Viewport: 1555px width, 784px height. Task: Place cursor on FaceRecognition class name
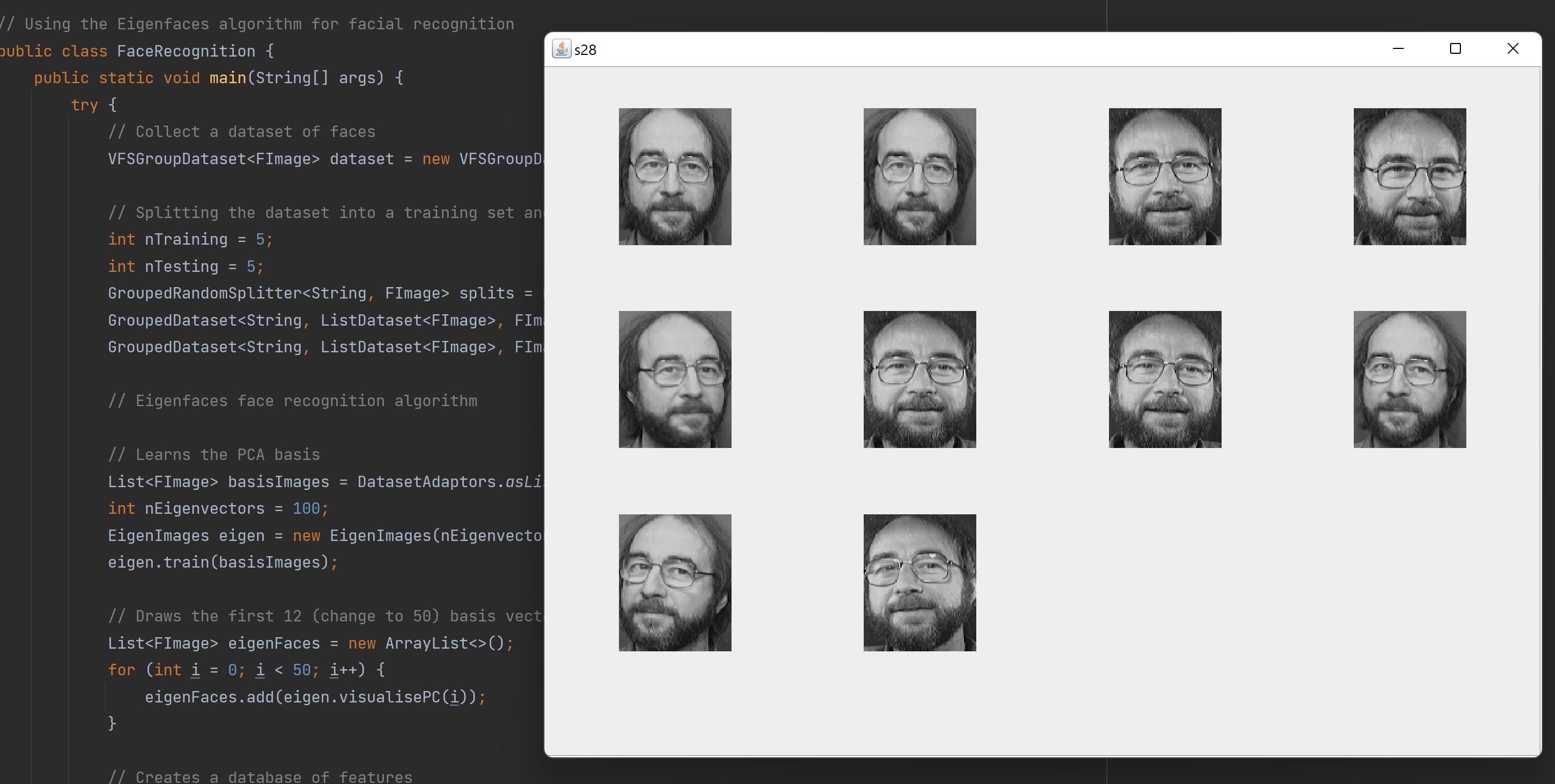pyautogui.click(x=186, y=51)
